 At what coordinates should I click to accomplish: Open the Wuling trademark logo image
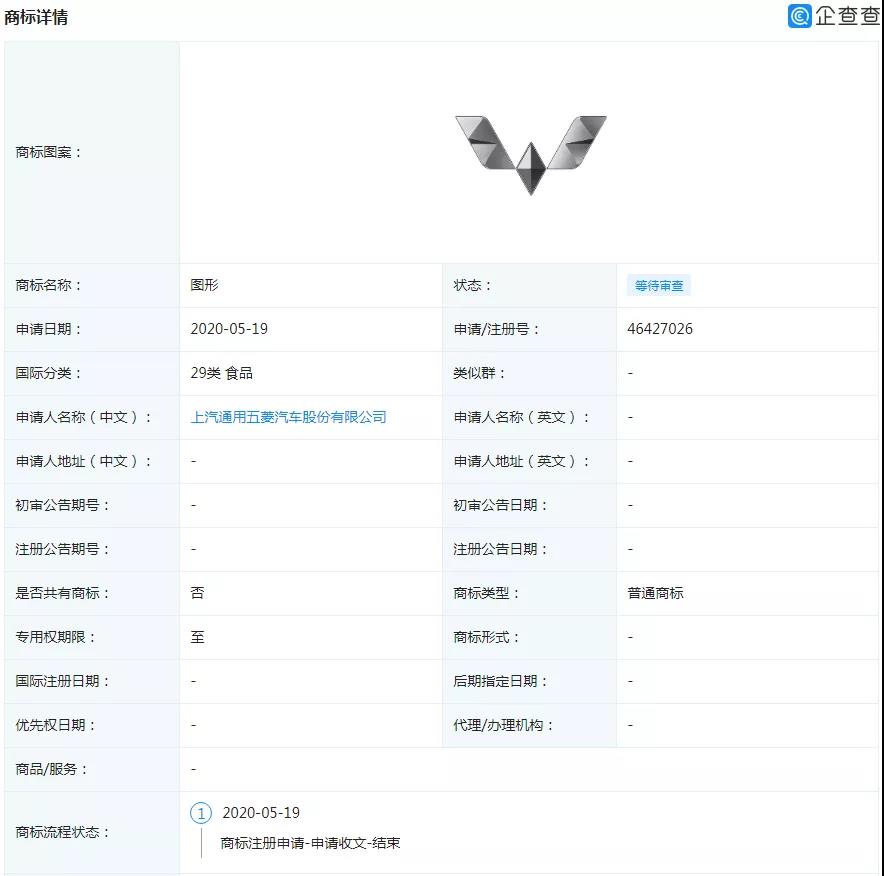click(x=531, y=155)
